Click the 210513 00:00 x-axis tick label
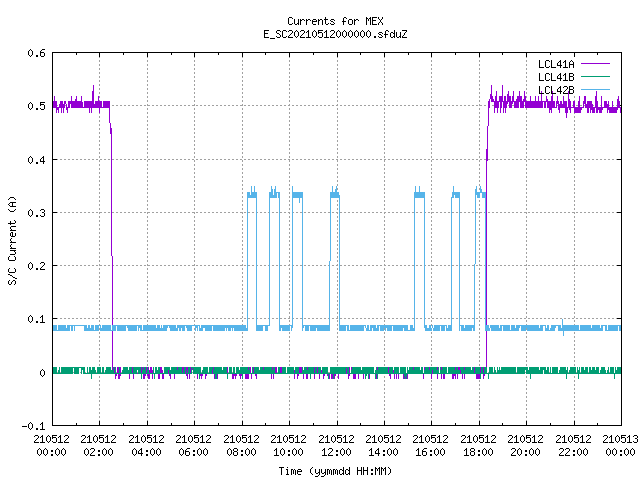This screenshot has height=480, width=640. pos(620,446)
